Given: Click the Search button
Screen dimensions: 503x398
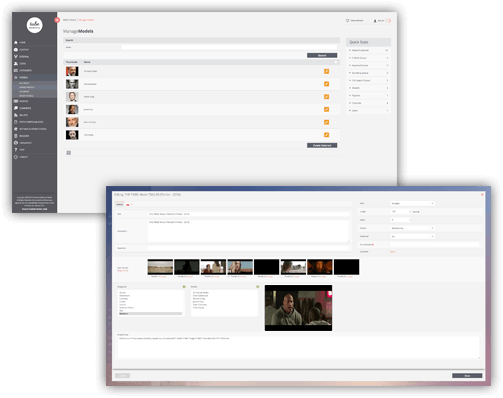Looking at the screenshot, I should 322,55.
